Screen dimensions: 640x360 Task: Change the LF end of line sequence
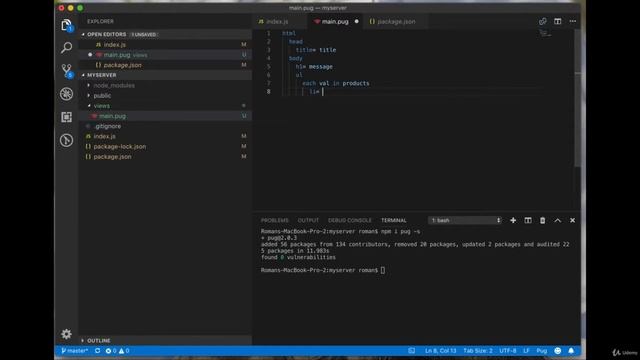[x=527, y=351]
